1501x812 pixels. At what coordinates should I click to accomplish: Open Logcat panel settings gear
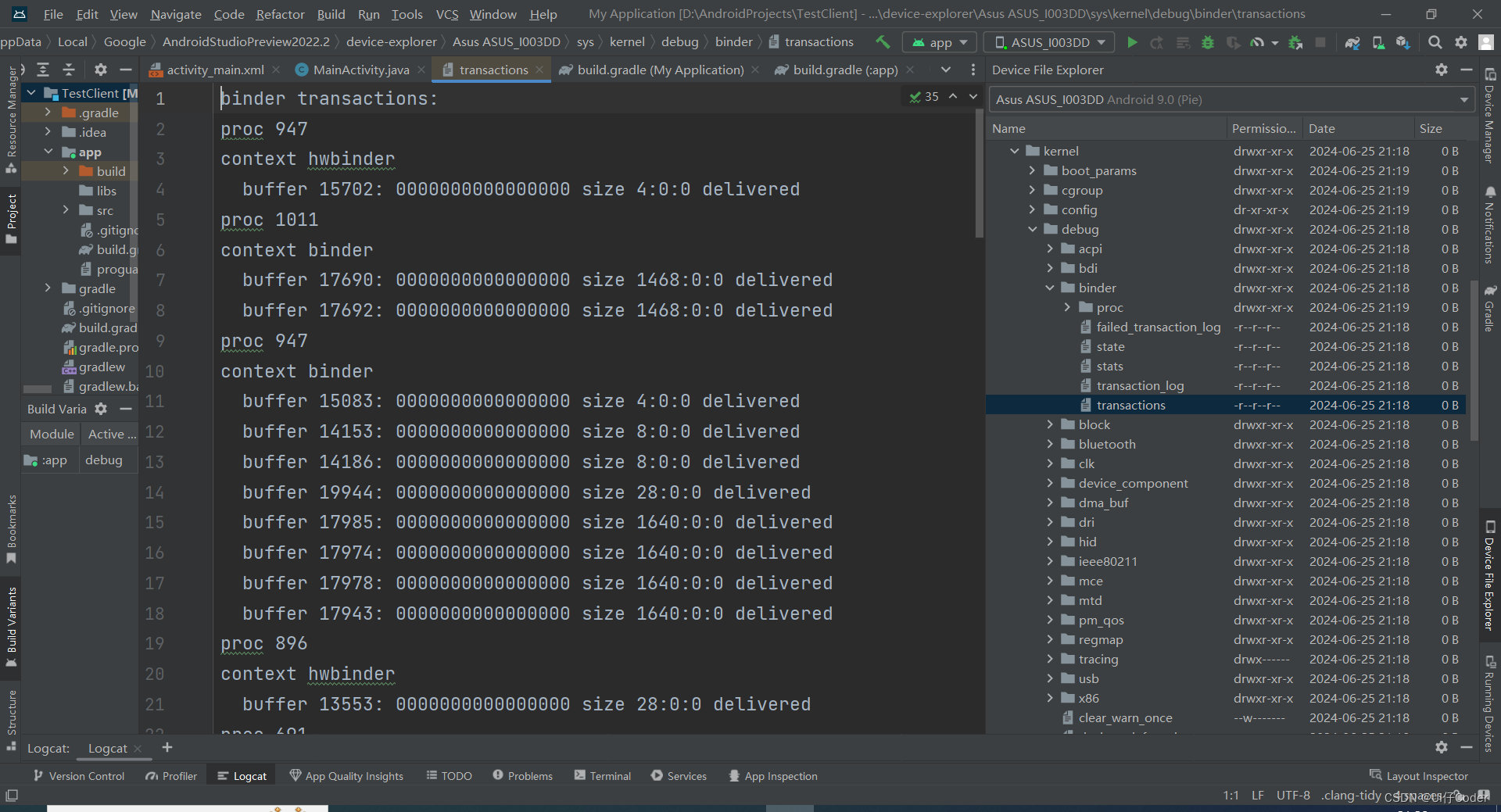[x=1442, y=747]
